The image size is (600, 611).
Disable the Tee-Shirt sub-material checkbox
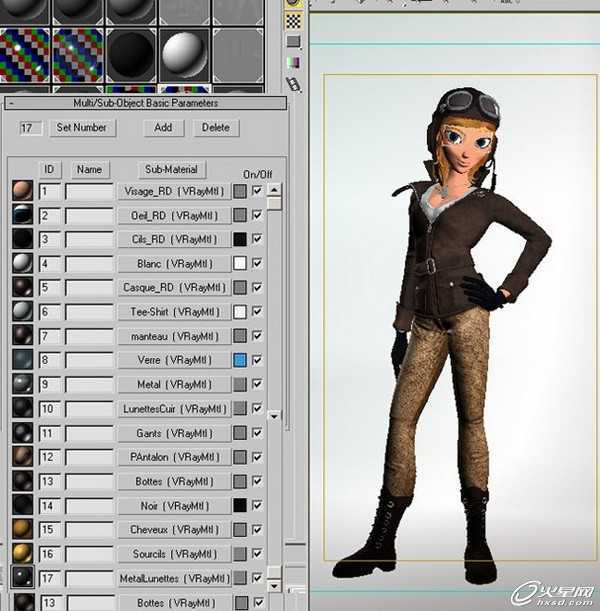coord(257,311)
